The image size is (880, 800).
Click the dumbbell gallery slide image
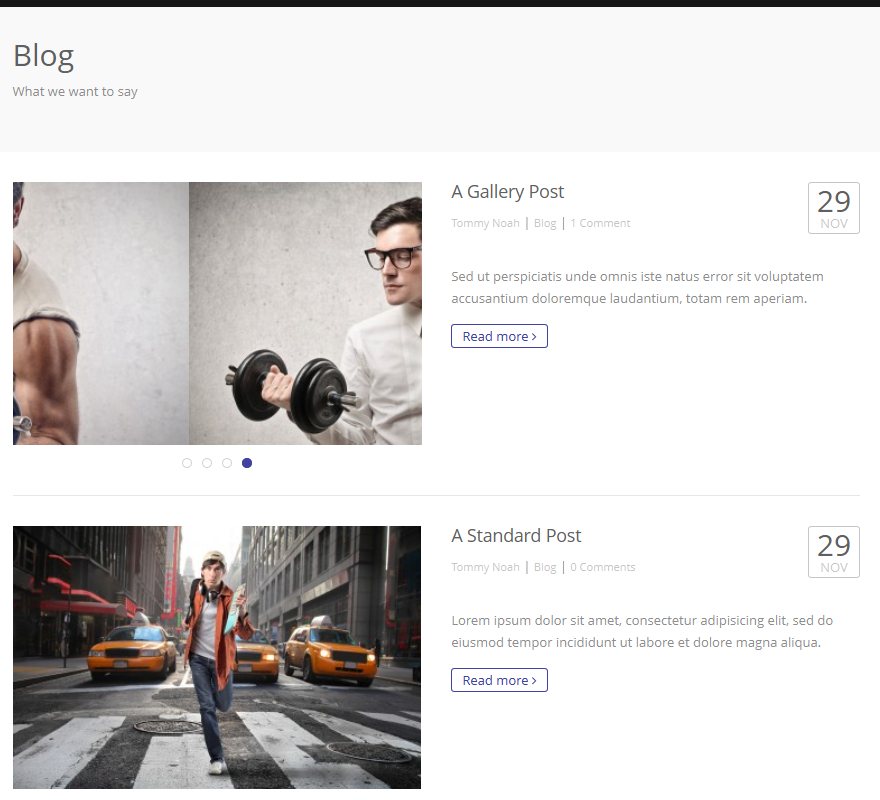[217, 313]
